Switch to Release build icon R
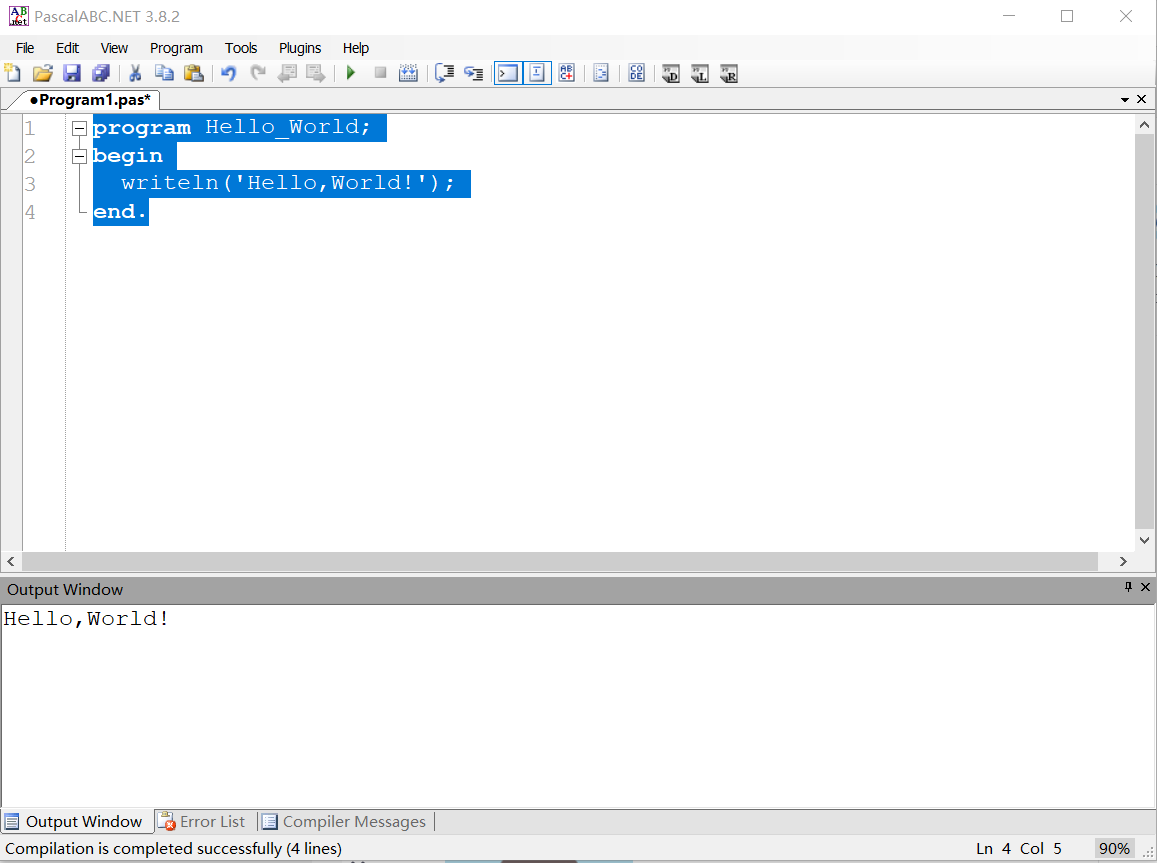1157x863 pixels. (728, 74)
